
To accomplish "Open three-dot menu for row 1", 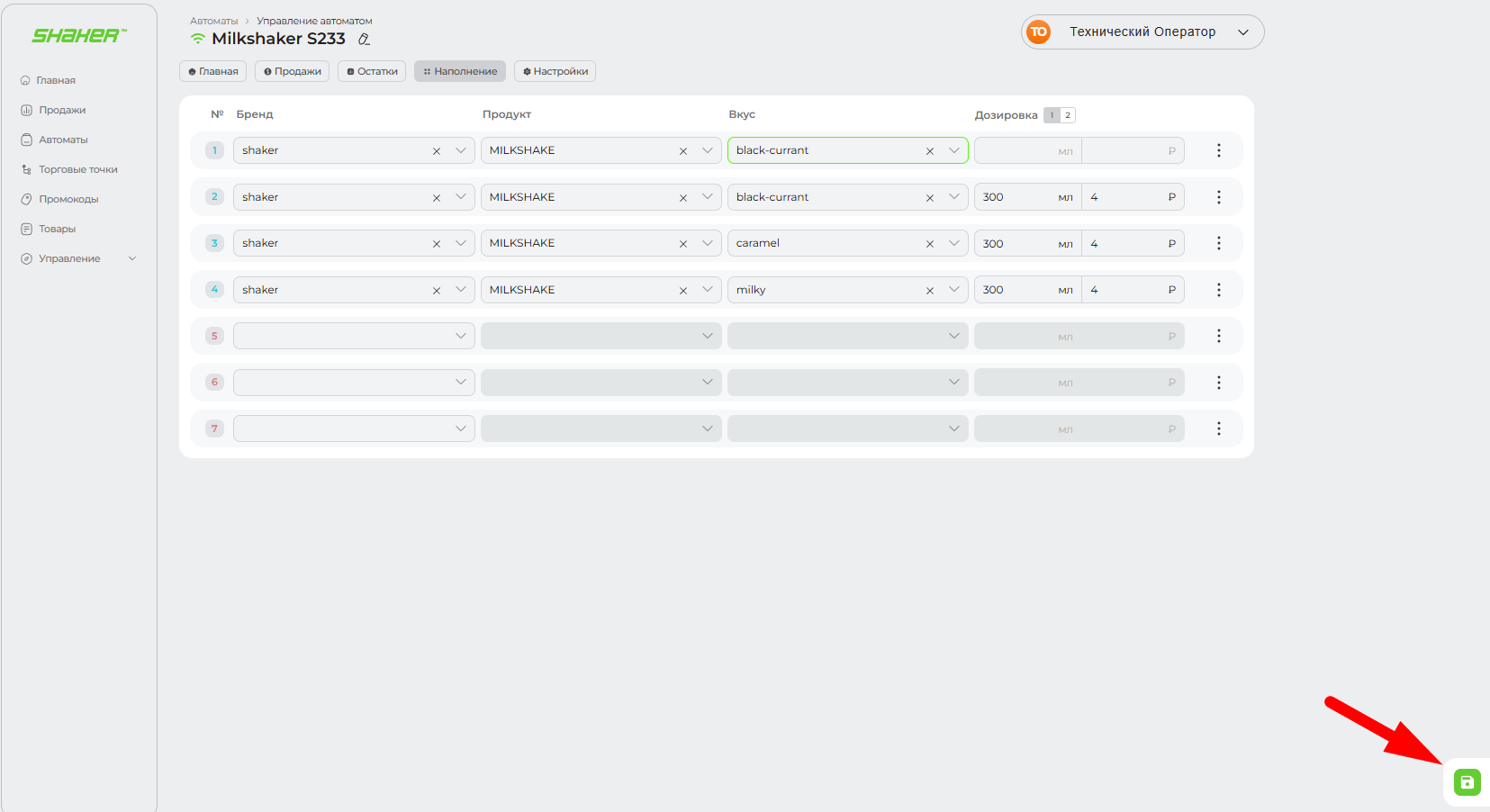I will 1218,150.
